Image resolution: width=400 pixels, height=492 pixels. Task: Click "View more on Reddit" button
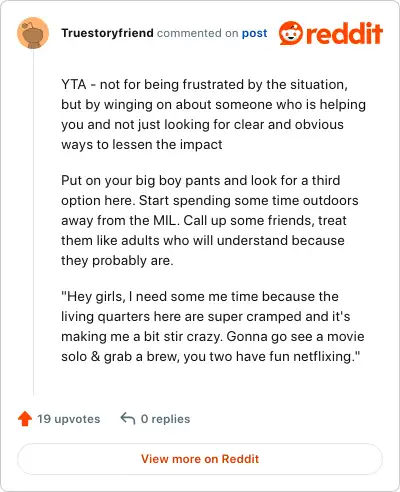pyautogui.click(x=200, y=459)
